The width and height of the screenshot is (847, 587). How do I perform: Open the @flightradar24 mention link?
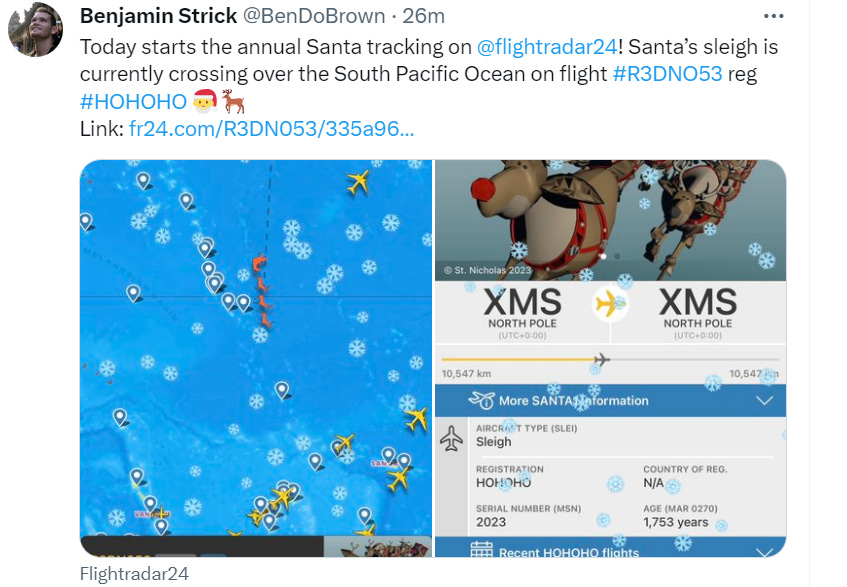click(547, 47)
